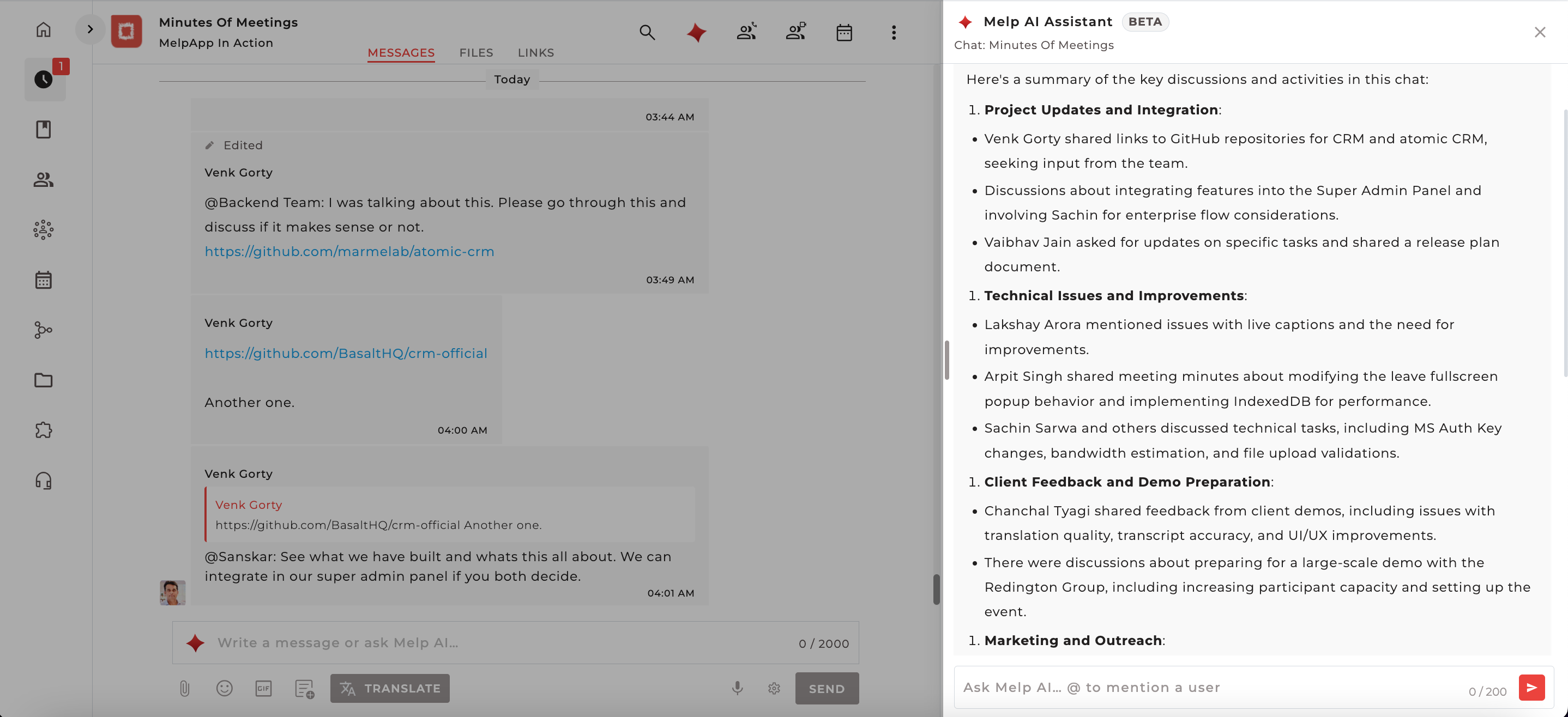This screenshot has height=717, width=1568.
Task: Open the contacts people icon in sidebar
Action: click(x=43, y=179)
